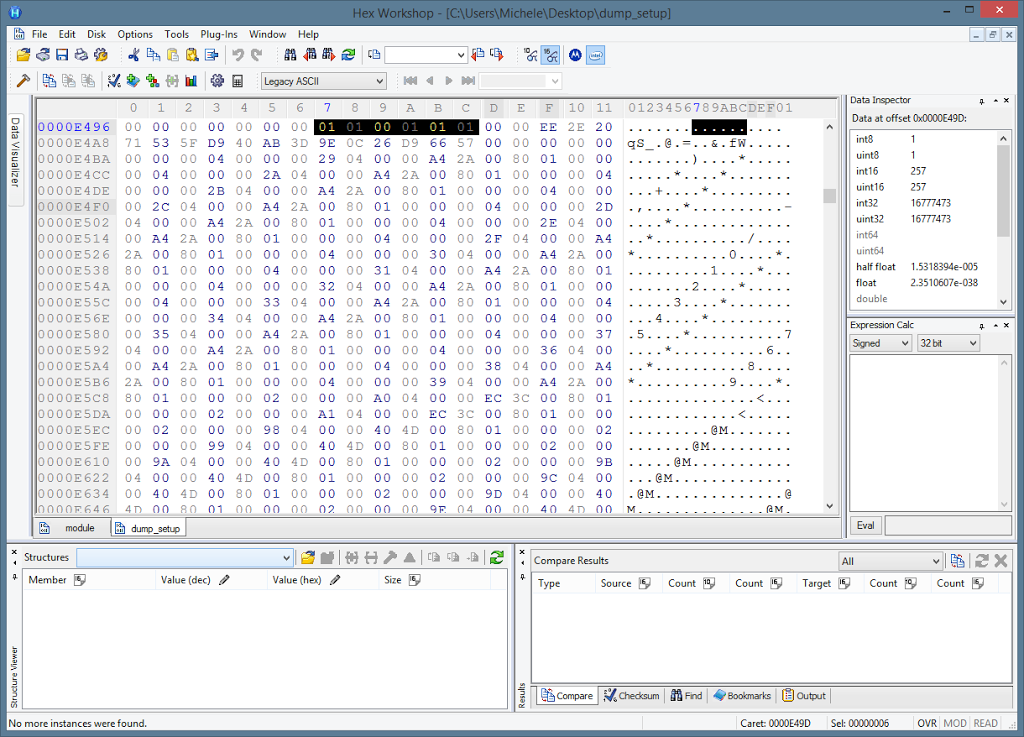Click the Open Drive icon
Screen dimensions: 1024x737
(x=43, y=55)
